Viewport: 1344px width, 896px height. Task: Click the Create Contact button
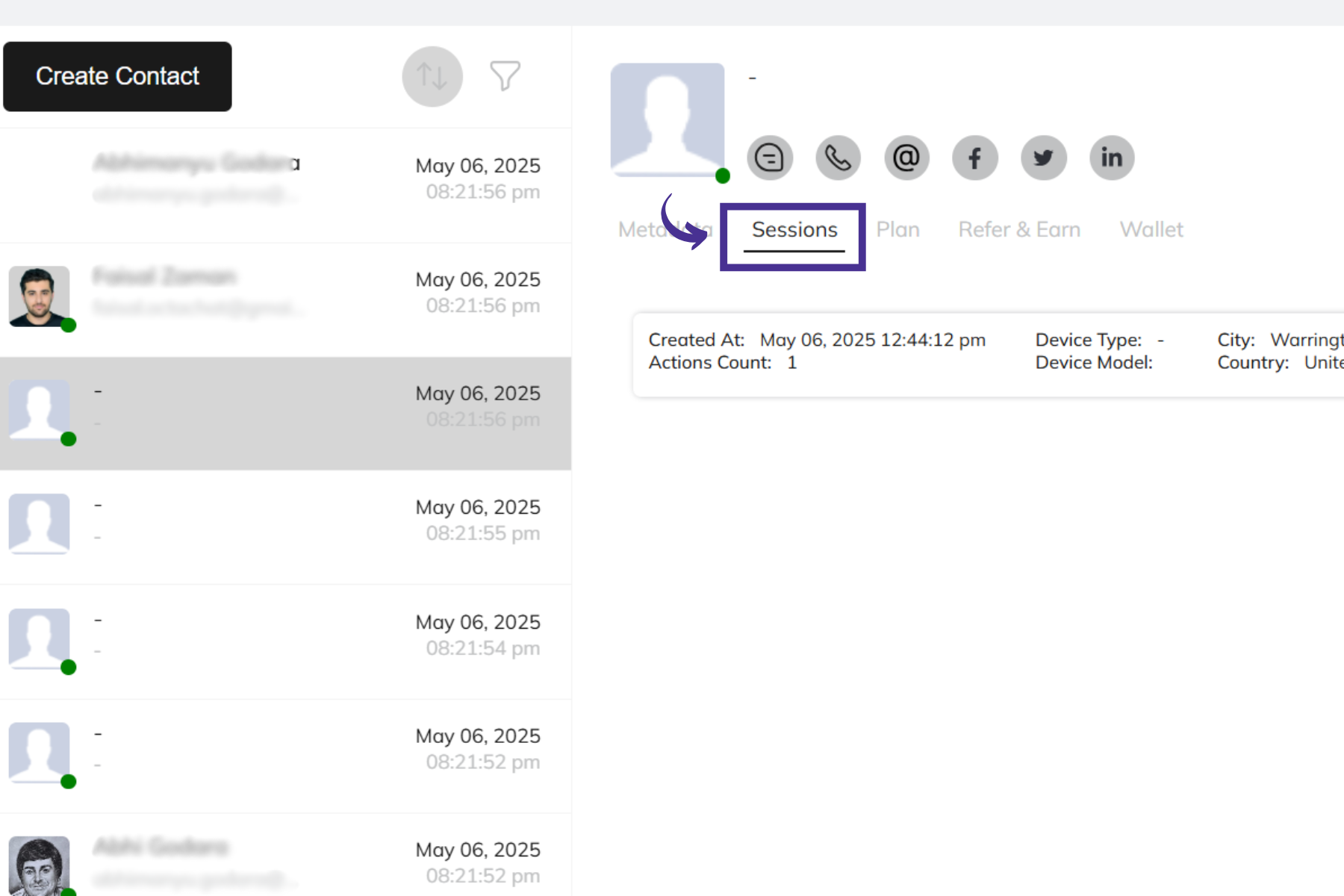117,76
